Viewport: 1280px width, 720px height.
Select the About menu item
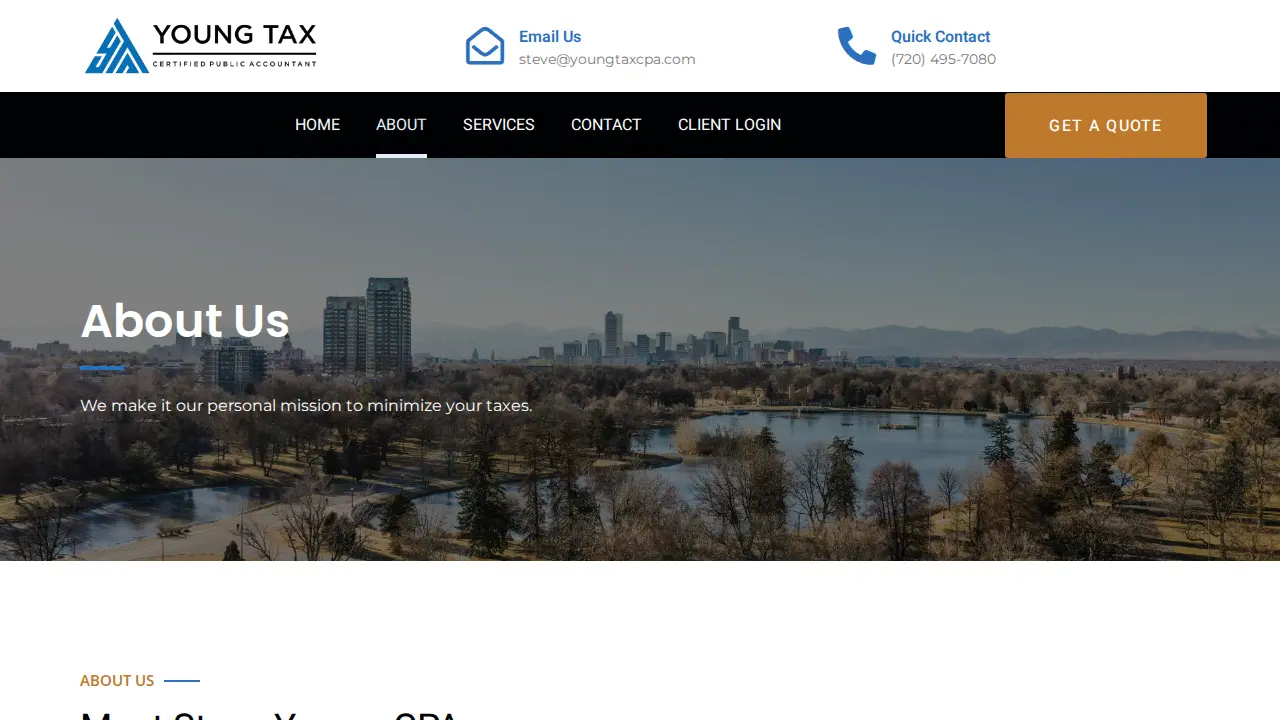[401, 125]
